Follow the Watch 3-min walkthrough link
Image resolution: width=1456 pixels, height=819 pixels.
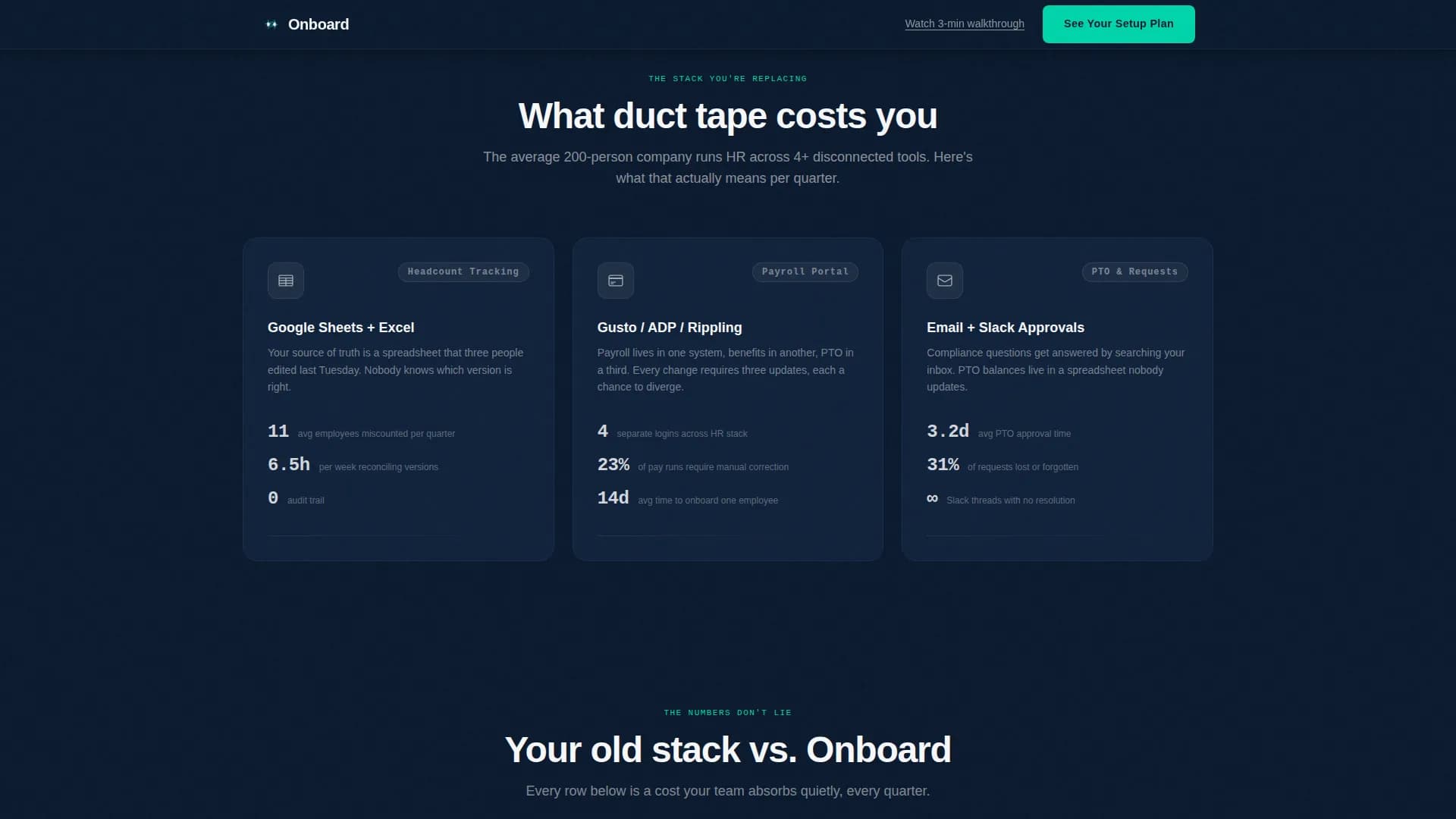[965, 24]
